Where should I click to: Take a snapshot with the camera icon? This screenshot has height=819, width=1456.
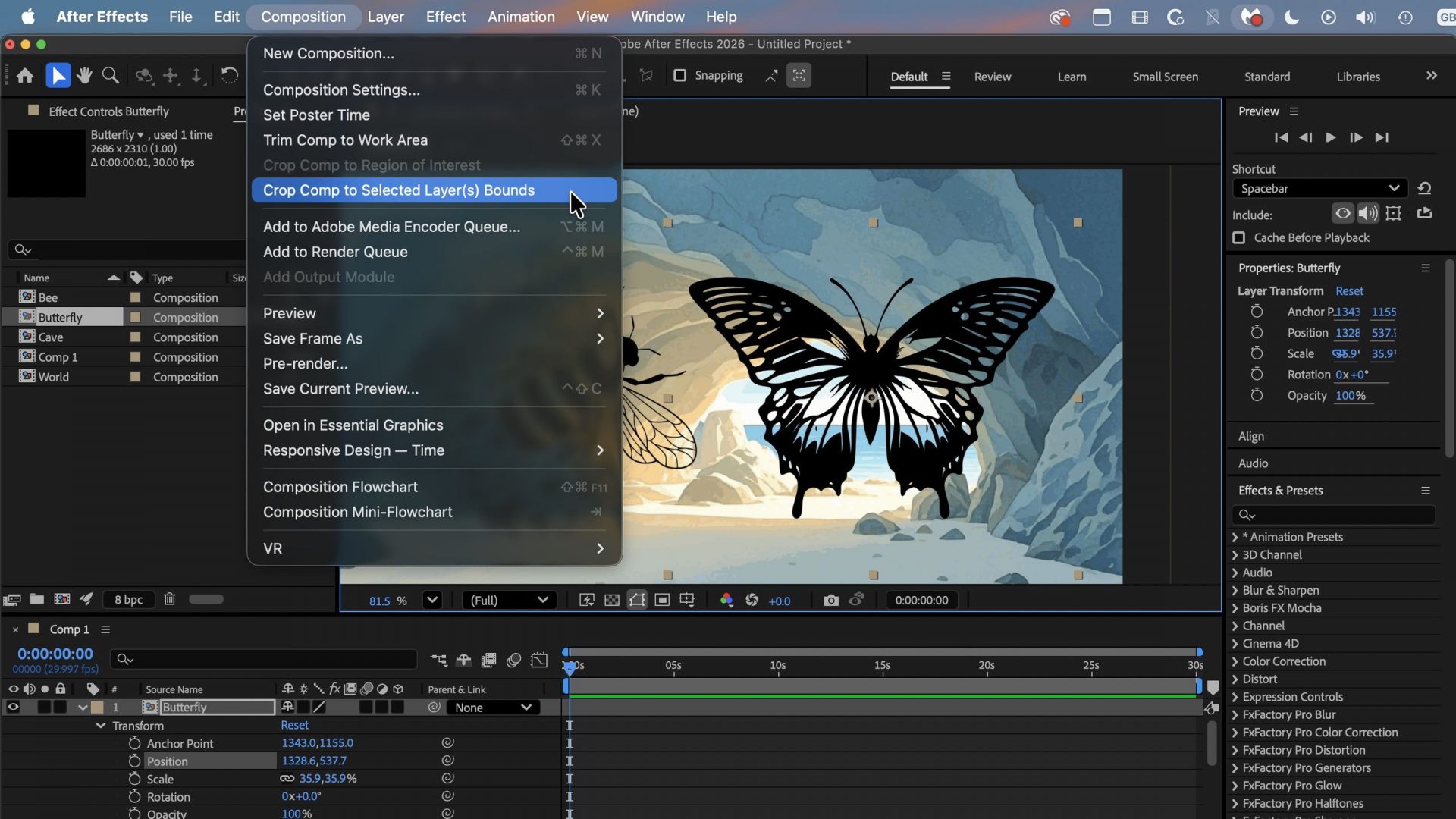tap(830, 600)
